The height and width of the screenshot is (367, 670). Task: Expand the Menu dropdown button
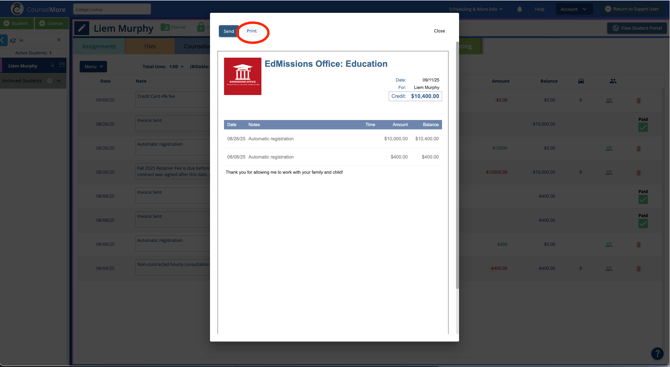click(x=93, y=67)
